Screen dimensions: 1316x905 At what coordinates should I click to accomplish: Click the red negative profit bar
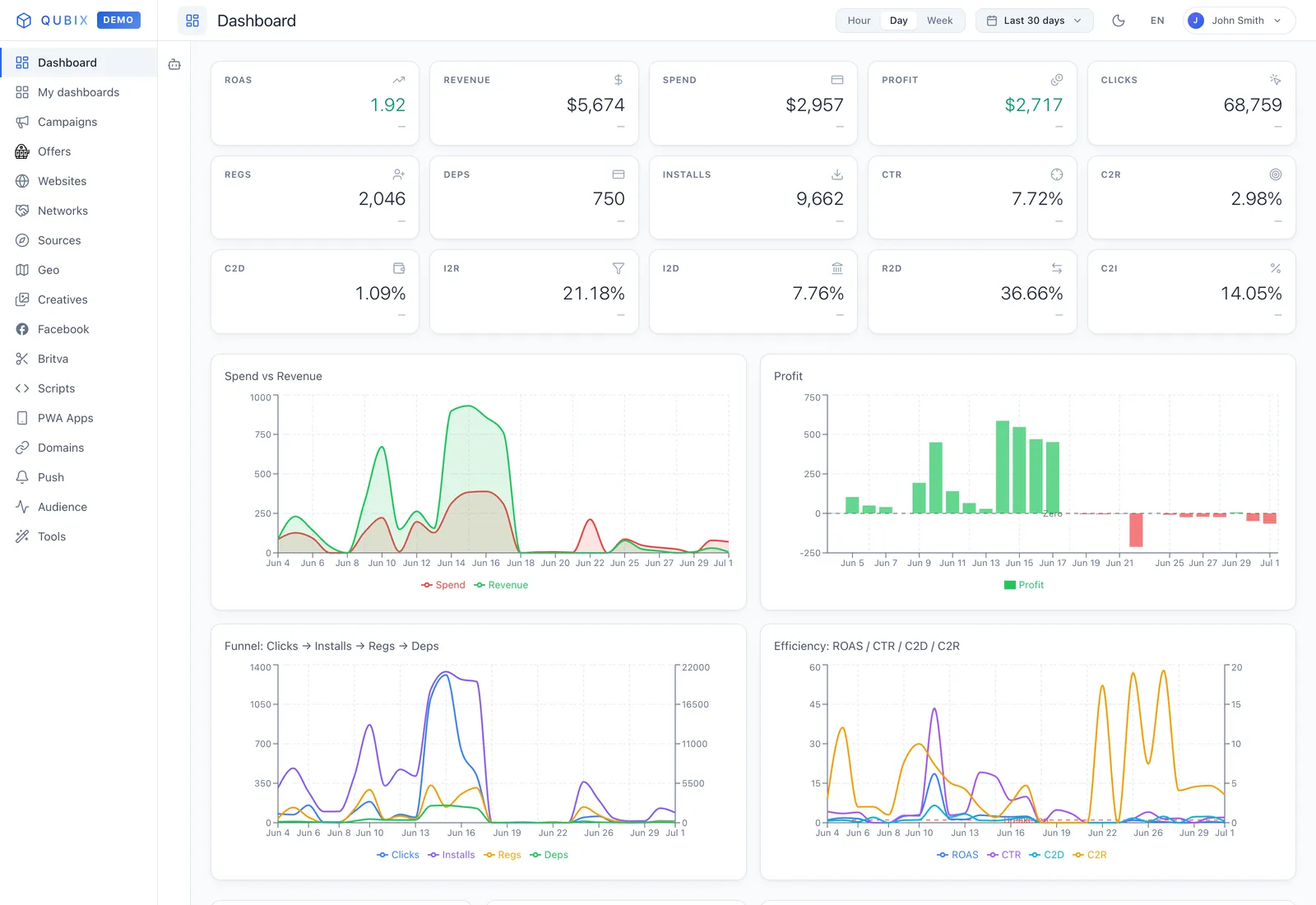pyautogui.click(x=1136, y=530)
